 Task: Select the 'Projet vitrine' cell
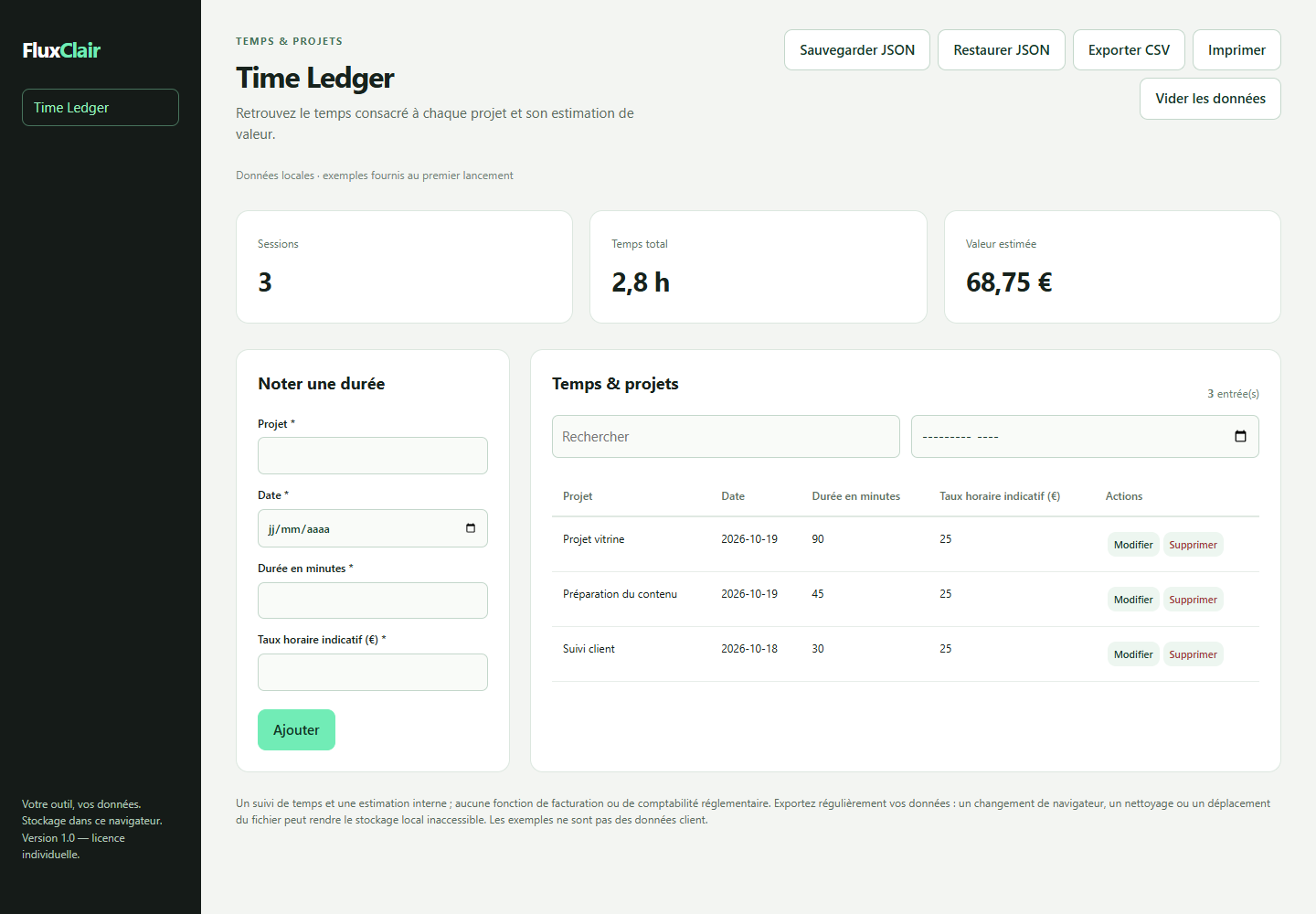594,539
